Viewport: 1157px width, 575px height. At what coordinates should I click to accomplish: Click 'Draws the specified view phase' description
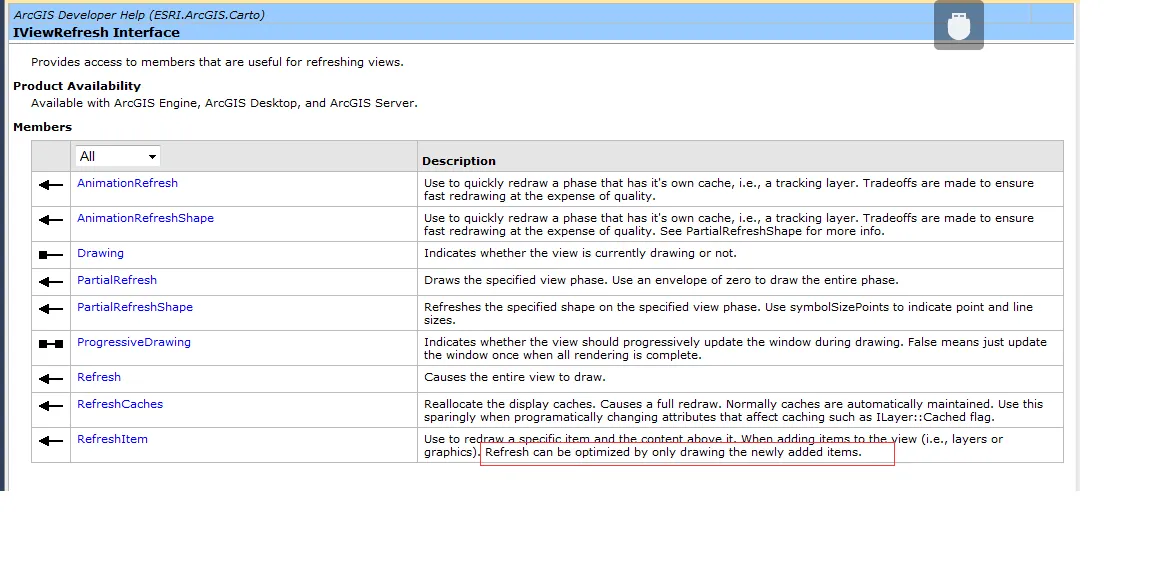click(x=661, y=280)
